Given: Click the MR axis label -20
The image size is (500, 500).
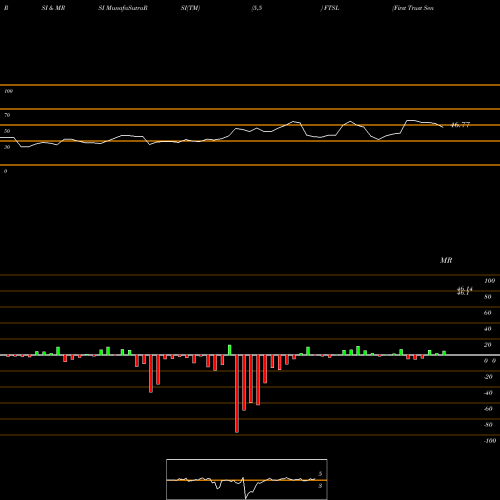Looking at the screenshot, I should (488, 377).
